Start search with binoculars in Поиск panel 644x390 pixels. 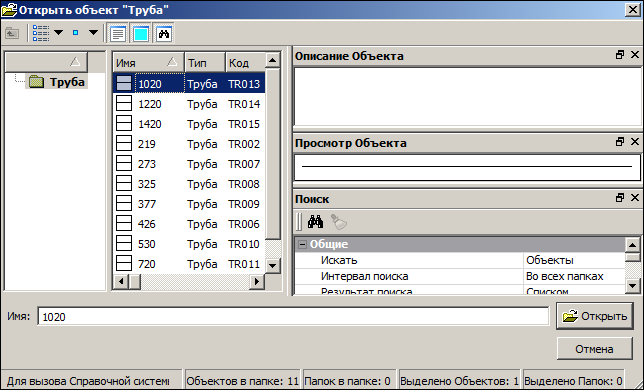pos(315,222)
